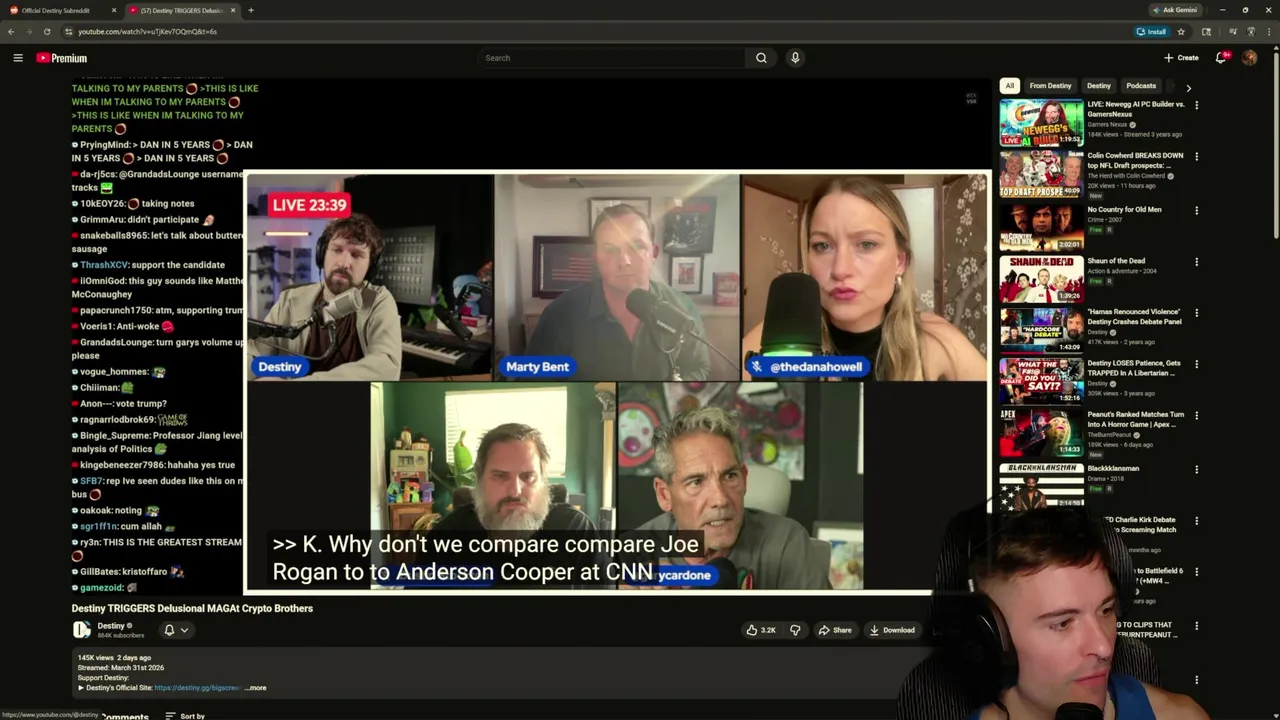The width and height of the screenshot is (1280, 720).
Task: Open the YouTube notifications bell
Action: coord(1221,58)
